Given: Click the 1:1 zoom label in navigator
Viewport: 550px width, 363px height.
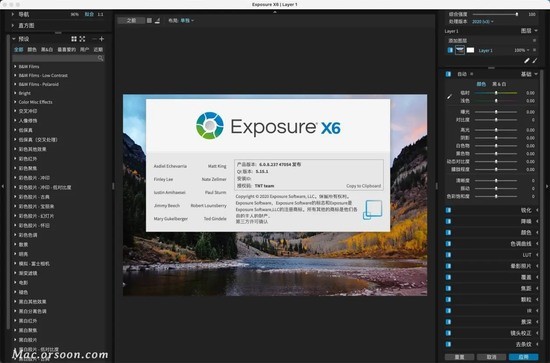Looking at the screenshot, I should (100, 14).
